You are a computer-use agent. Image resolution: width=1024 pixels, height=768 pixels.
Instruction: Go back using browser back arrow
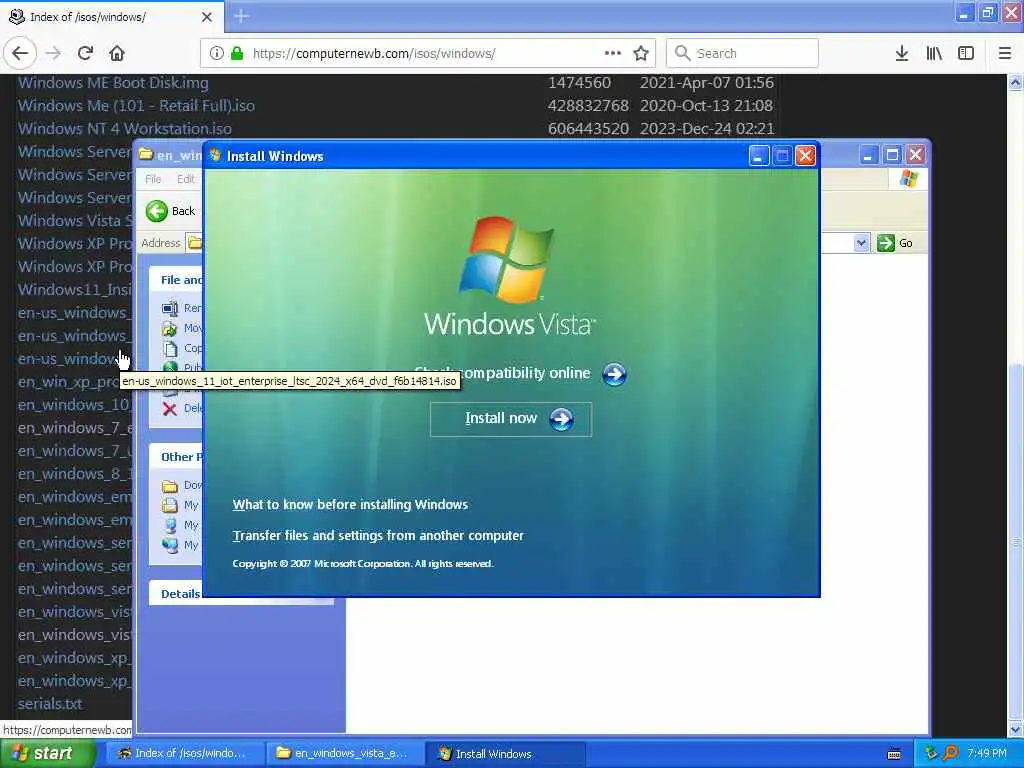coord(20,54)
